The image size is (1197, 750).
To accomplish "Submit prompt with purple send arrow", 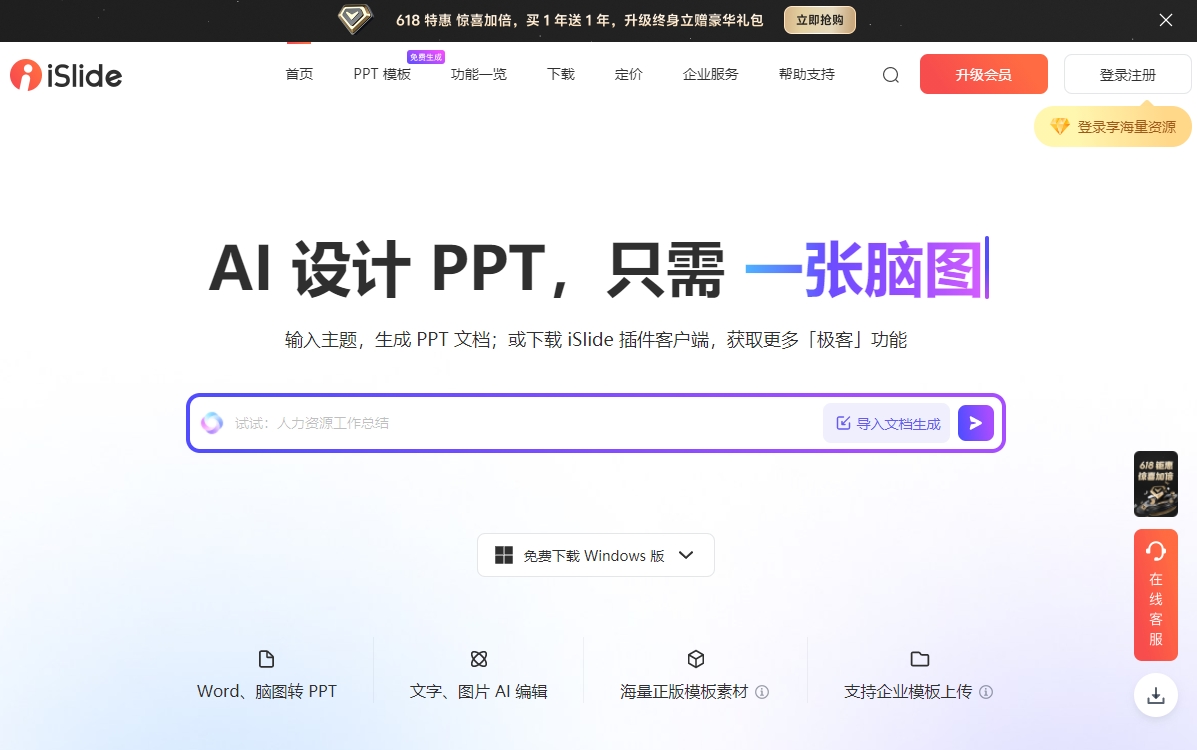I will (x=976, y=423).
